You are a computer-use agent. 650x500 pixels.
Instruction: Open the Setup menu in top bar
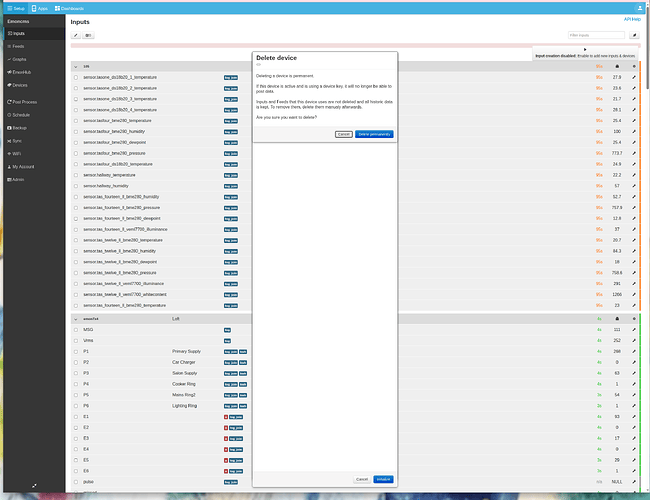[x=16, y=8]
